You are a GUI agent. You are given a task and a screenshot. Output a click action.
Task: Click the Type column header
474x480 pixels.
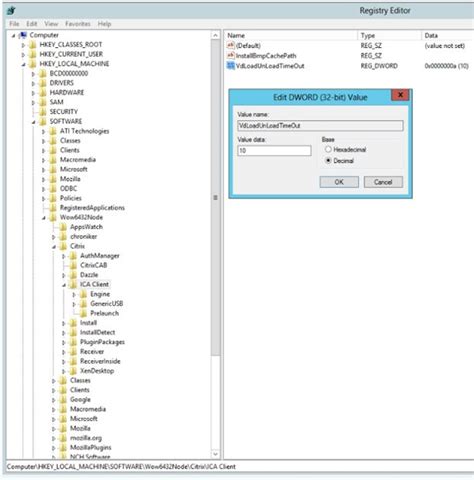coord(390,35)
